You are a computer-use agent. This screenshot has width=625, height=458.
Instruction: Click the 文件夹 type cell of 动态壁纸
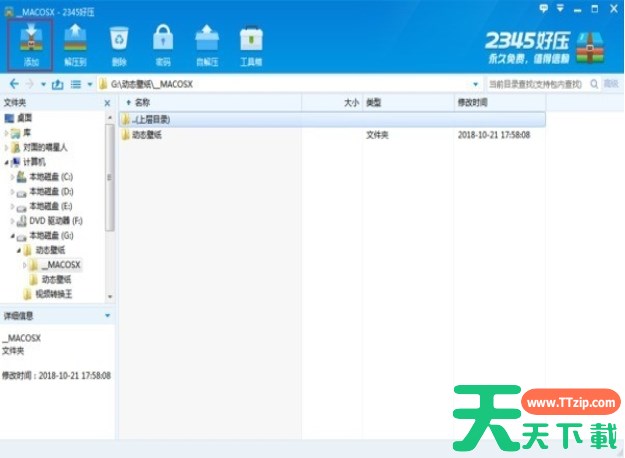pos(377,135)
